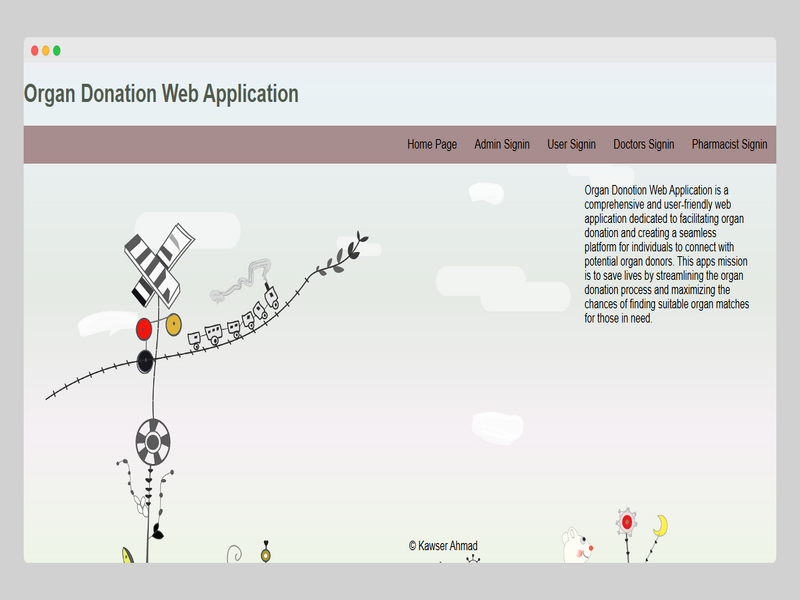Open Pharmacist Signin link
800x600 pixels.
(x=730, y=144)
